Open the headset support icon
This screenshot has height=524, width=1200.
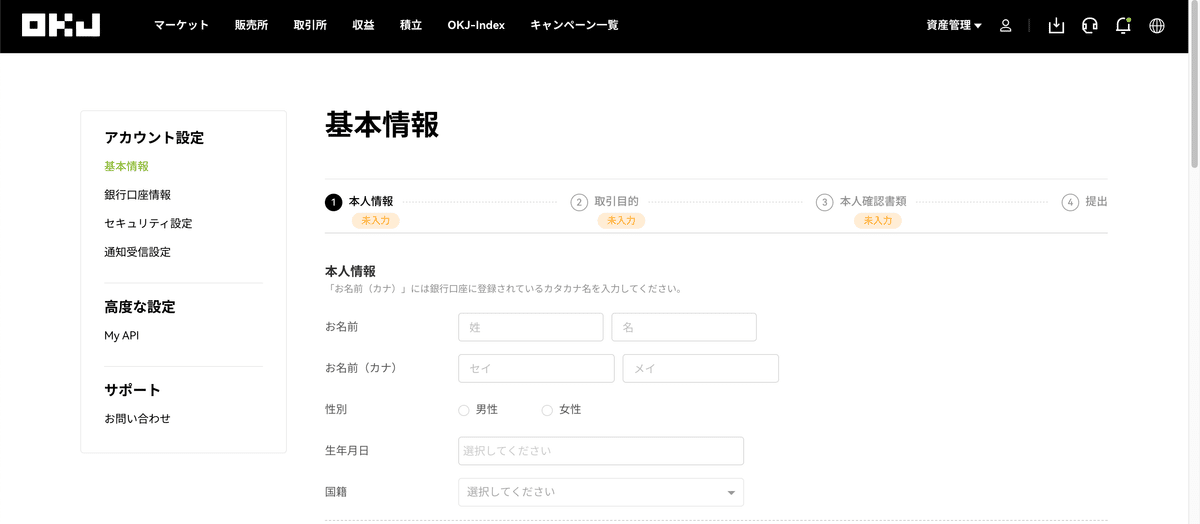point(1090,26)
